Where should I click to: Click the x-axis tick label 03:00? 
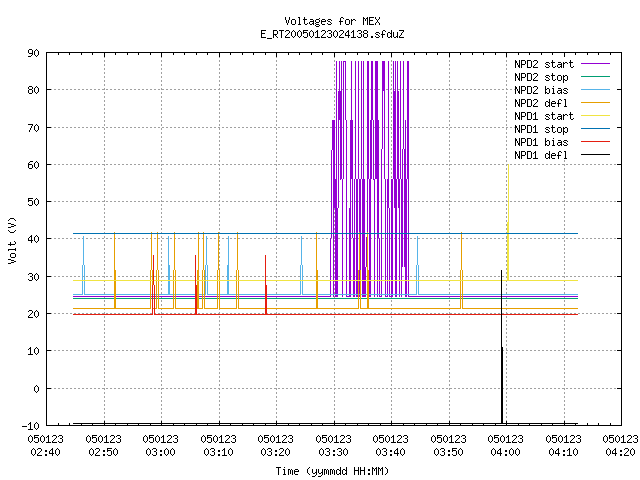click(160, 452)
